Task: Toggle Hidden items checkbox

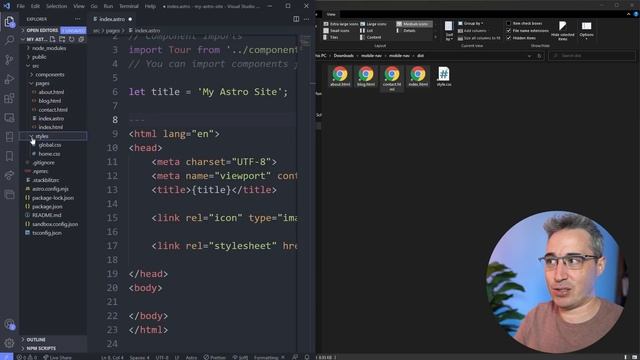Action: [x=509, y=38]
